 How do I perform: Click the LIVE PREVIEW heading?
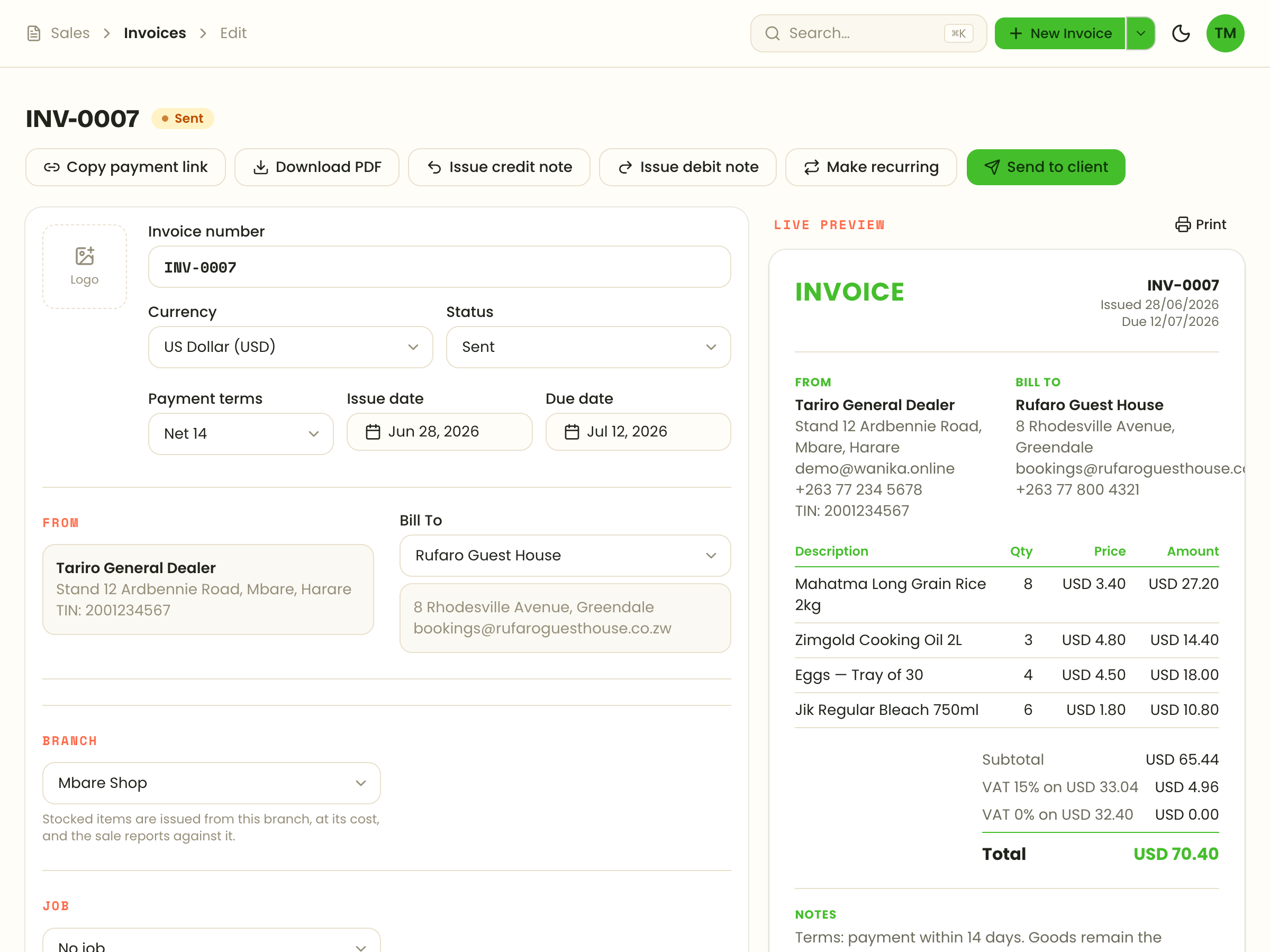pyautogui.click(x=829, y=224)
